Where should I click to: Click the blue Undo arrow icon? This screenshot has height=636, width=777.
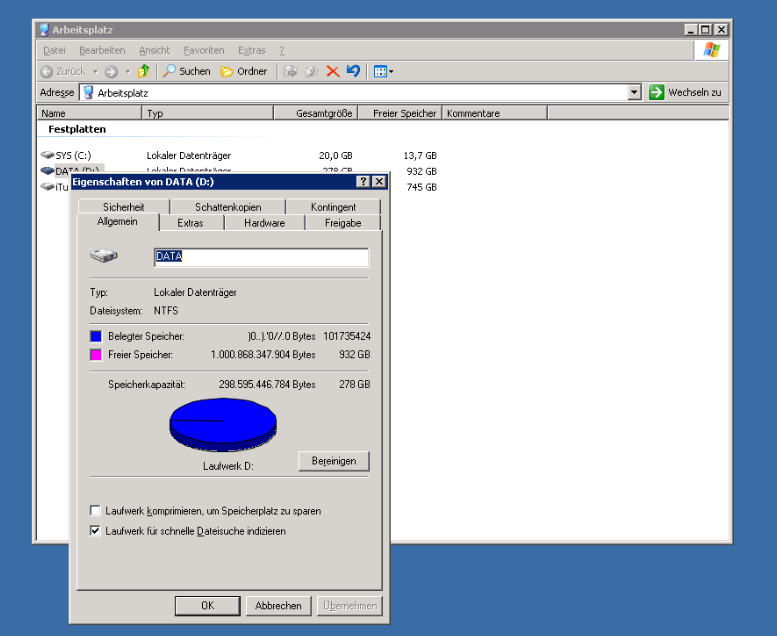pos(353,71)
